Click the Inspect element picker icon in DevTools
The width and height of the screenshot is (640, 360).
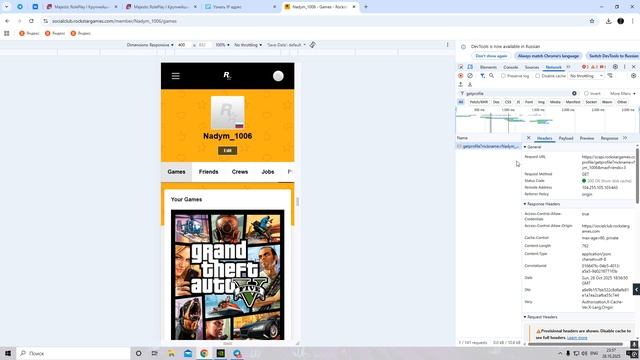pyautogui.click(x=460, y=67)
